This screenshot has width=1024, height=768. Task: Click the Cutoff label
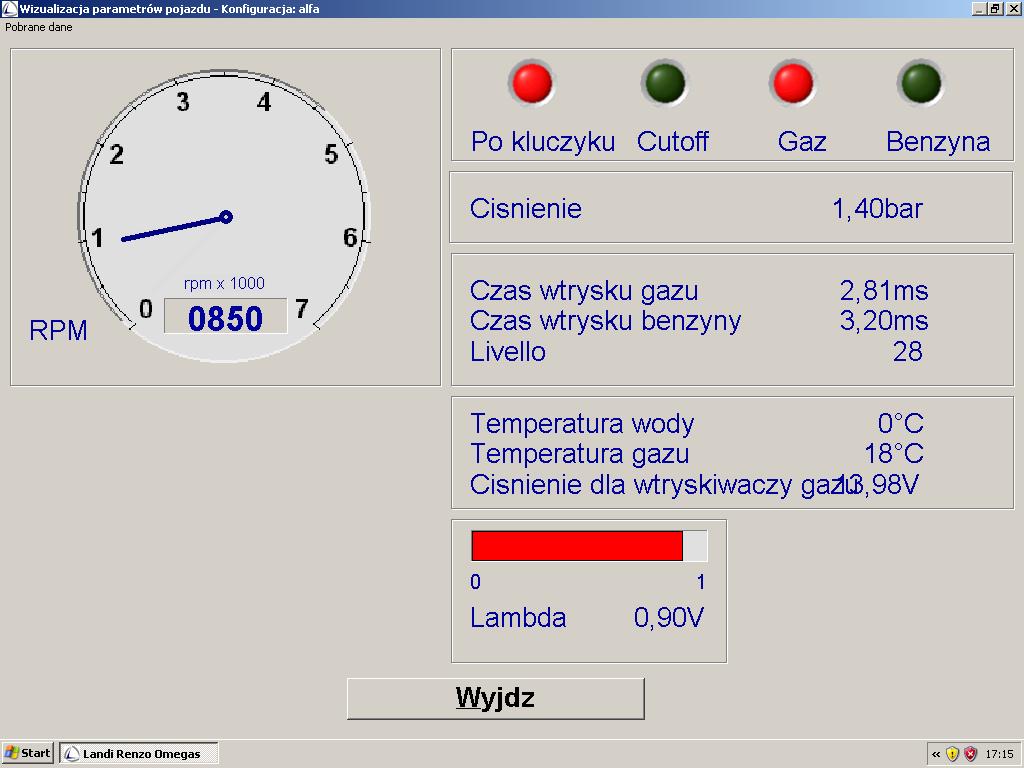point(673,141)
